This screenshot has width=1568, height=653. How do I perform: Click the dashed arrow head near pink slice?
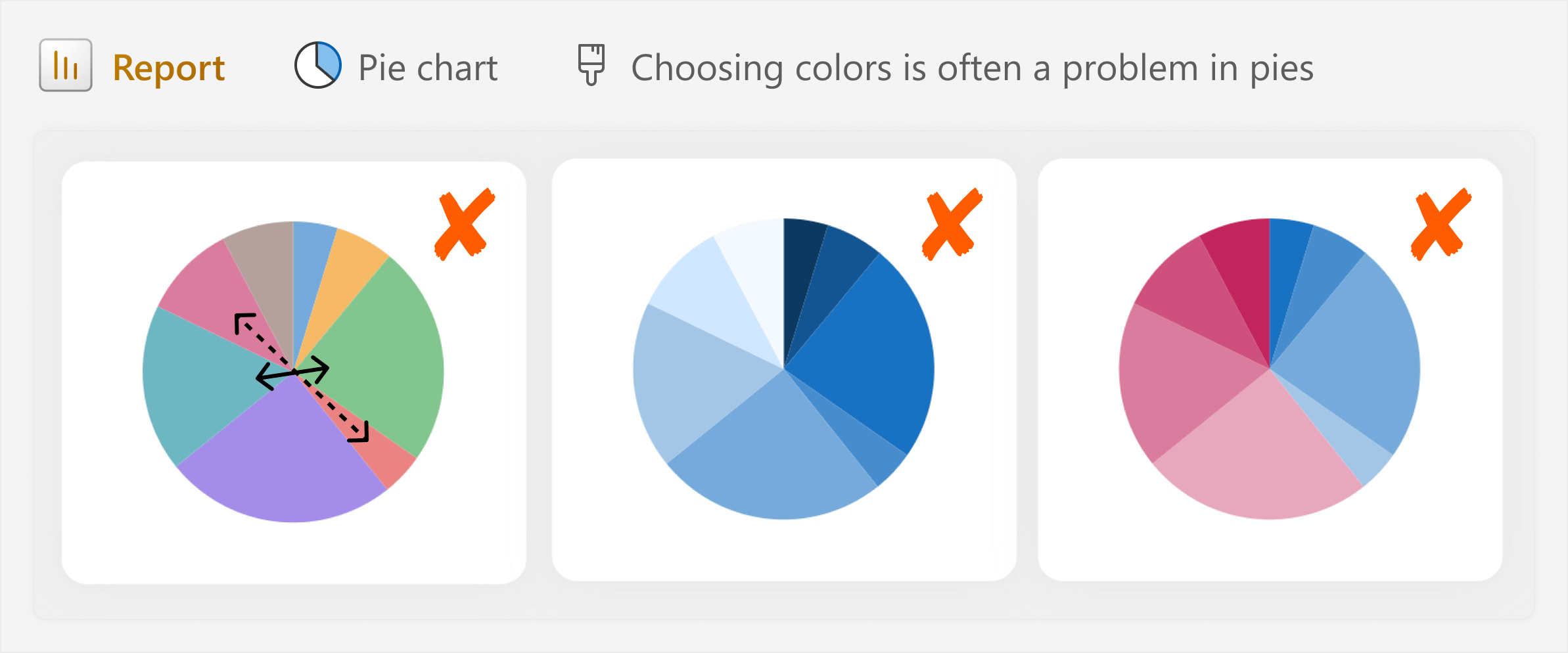243,322
